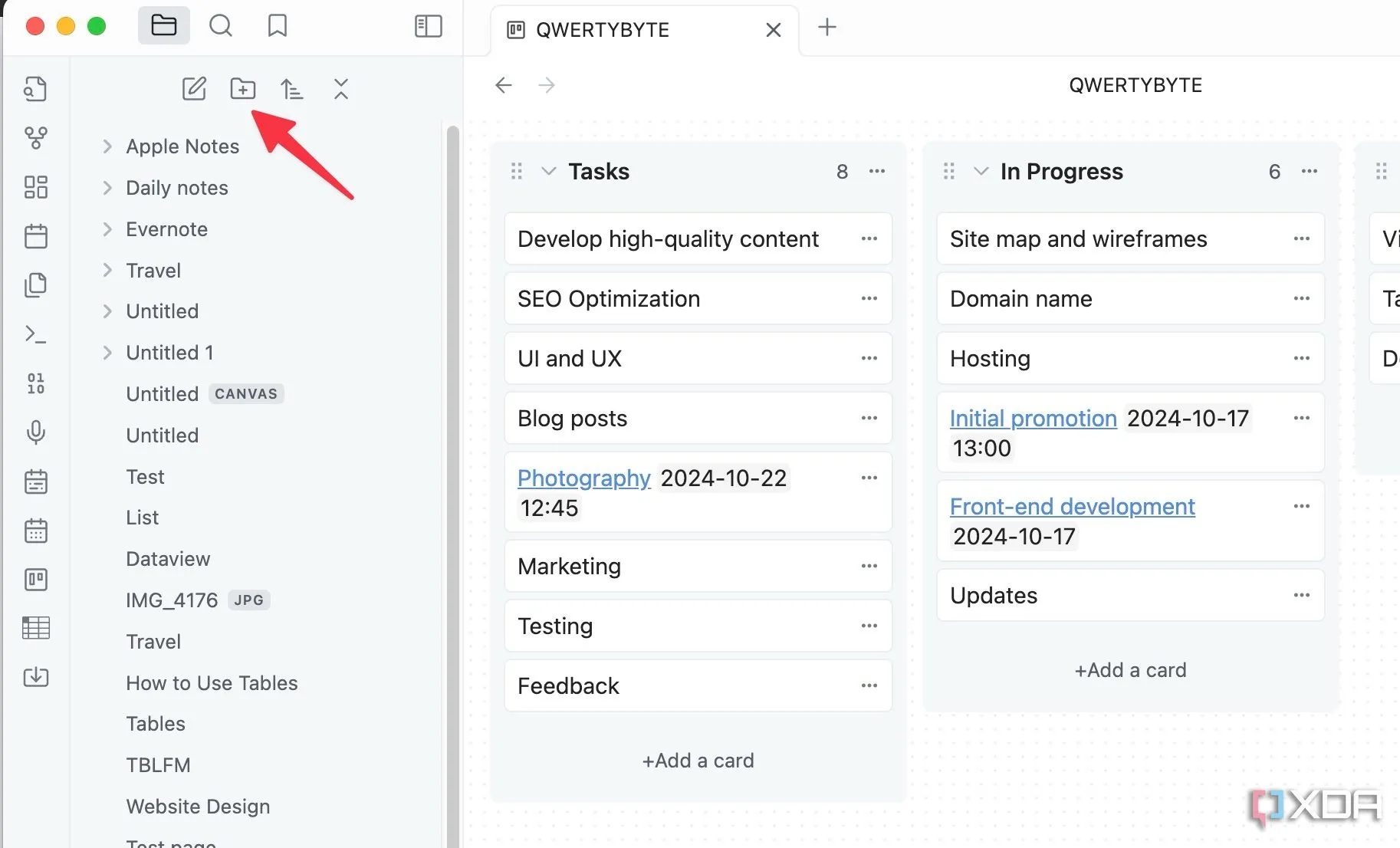Image resolution: width=1400 pixels, height=848 pixels.
Task: Collapse all folders icon
Action: coord(341,89)
